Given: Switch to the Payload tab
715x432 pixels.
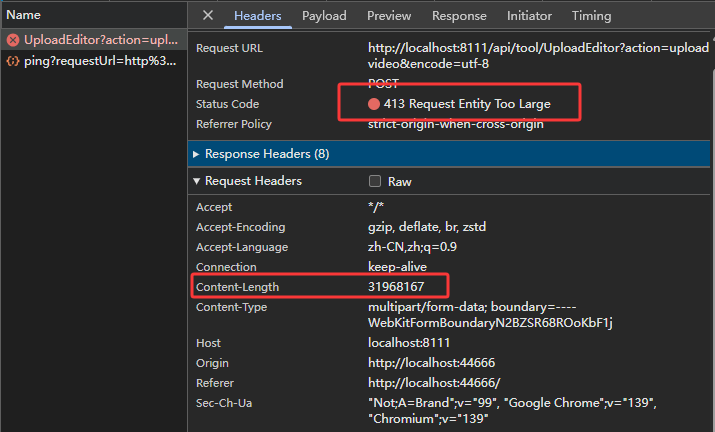Looking at the screenshot, I should pos(324,16).
